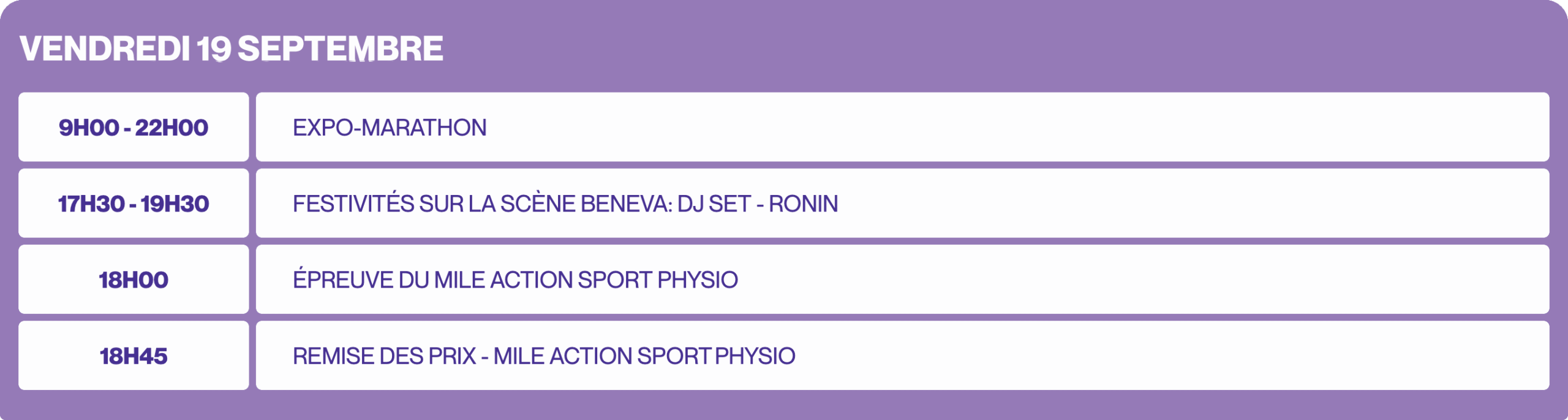The image size is (1568, 420).
Task: Click the word VENDREDI in the title
Action: pos(105,49)
